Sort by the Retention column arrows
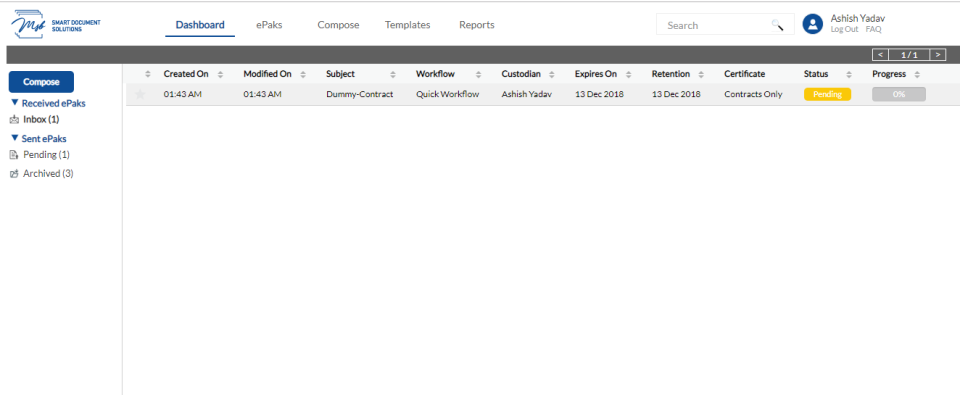The image size is (960, 395). coord(700,74)
